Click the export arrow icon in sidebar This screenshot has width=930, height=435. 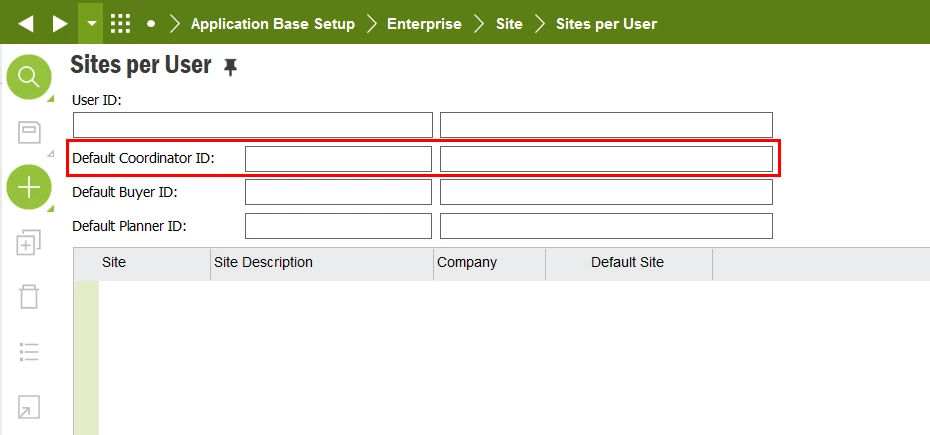29,407
